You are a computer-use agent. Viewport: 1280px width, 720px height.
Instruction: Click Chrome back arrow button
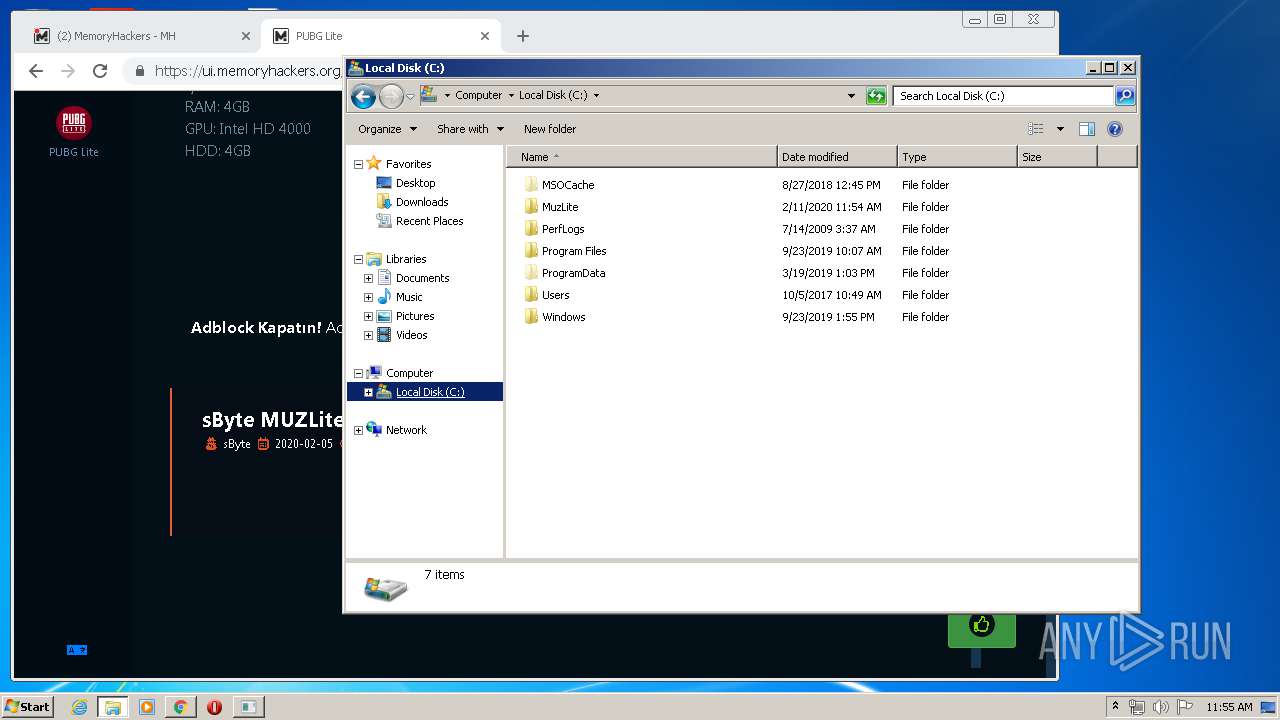click(36, 71)
